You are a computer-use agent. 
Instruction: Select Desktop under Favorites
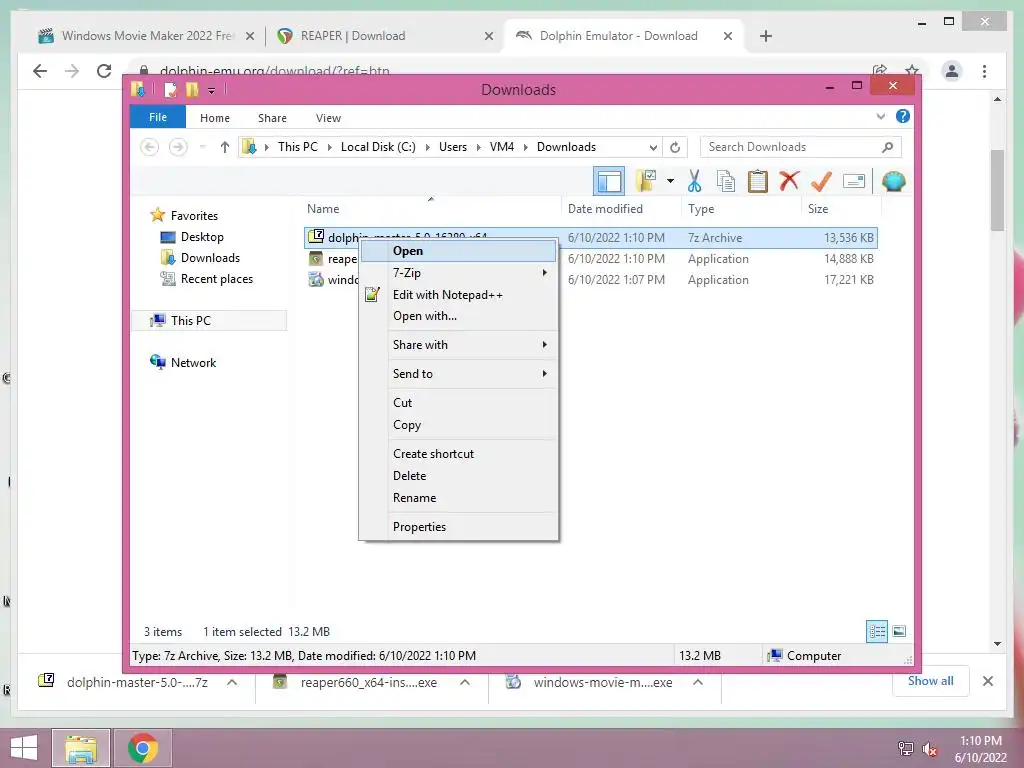(202, 237)
